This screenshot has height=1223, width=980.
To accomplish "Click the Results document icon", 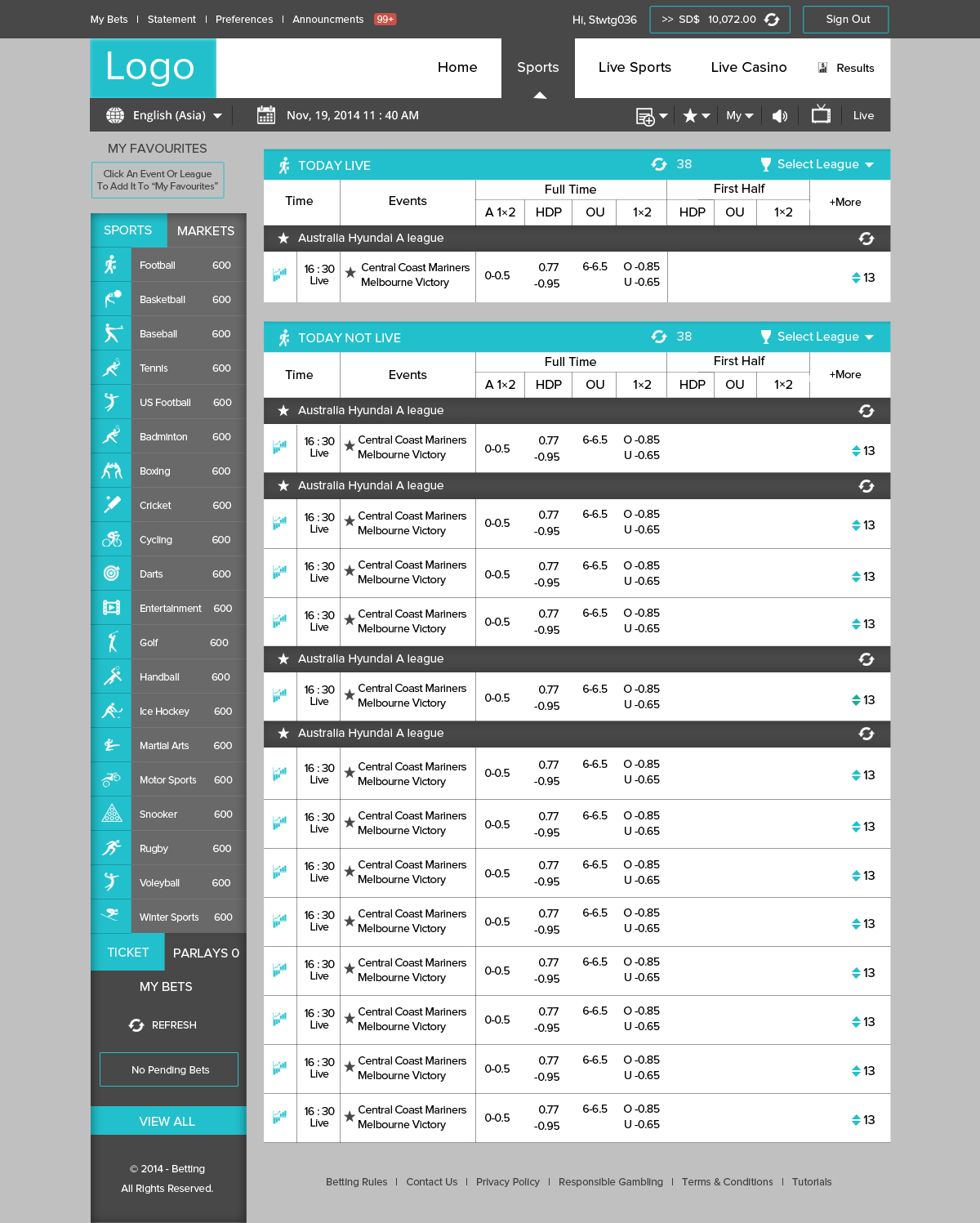I will [823, 68].
